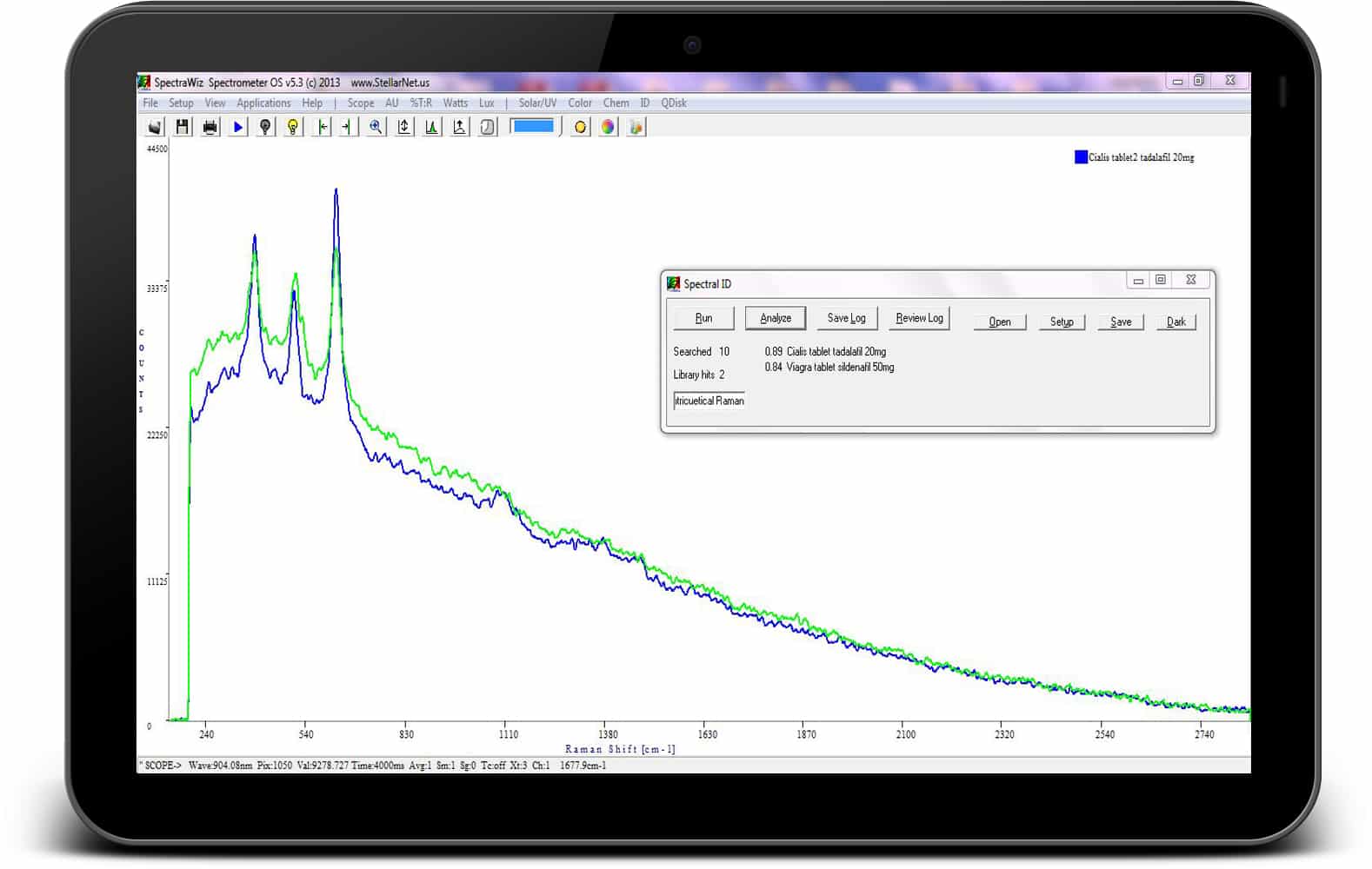Viewport: 1372px width, 869px height.
Task: Click the 'Library hits 2' text
Action: (699, 375)
